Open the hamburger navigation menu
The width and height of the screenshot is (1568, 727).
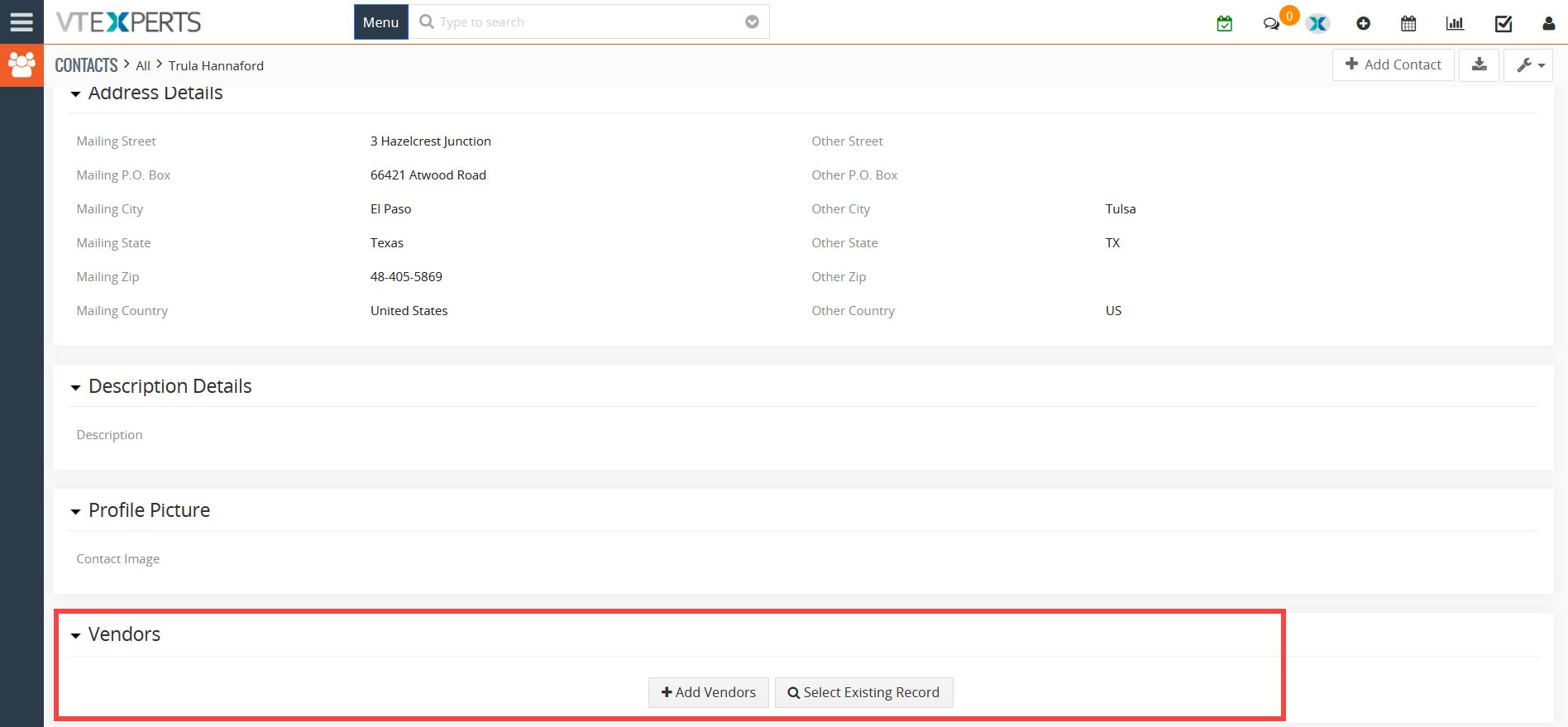[22, 22]
